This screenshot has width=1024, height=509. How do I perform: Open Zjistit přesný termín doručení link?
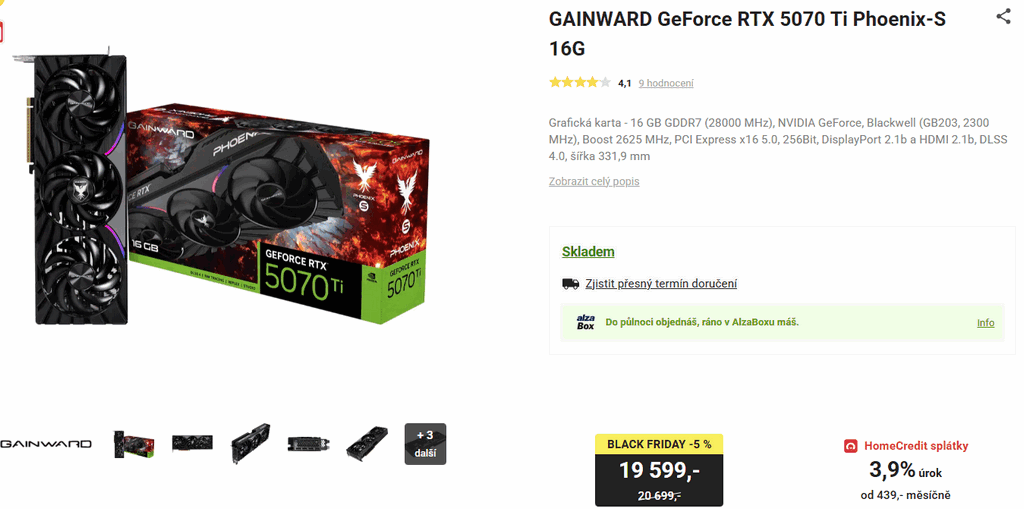tap(661, 284)
